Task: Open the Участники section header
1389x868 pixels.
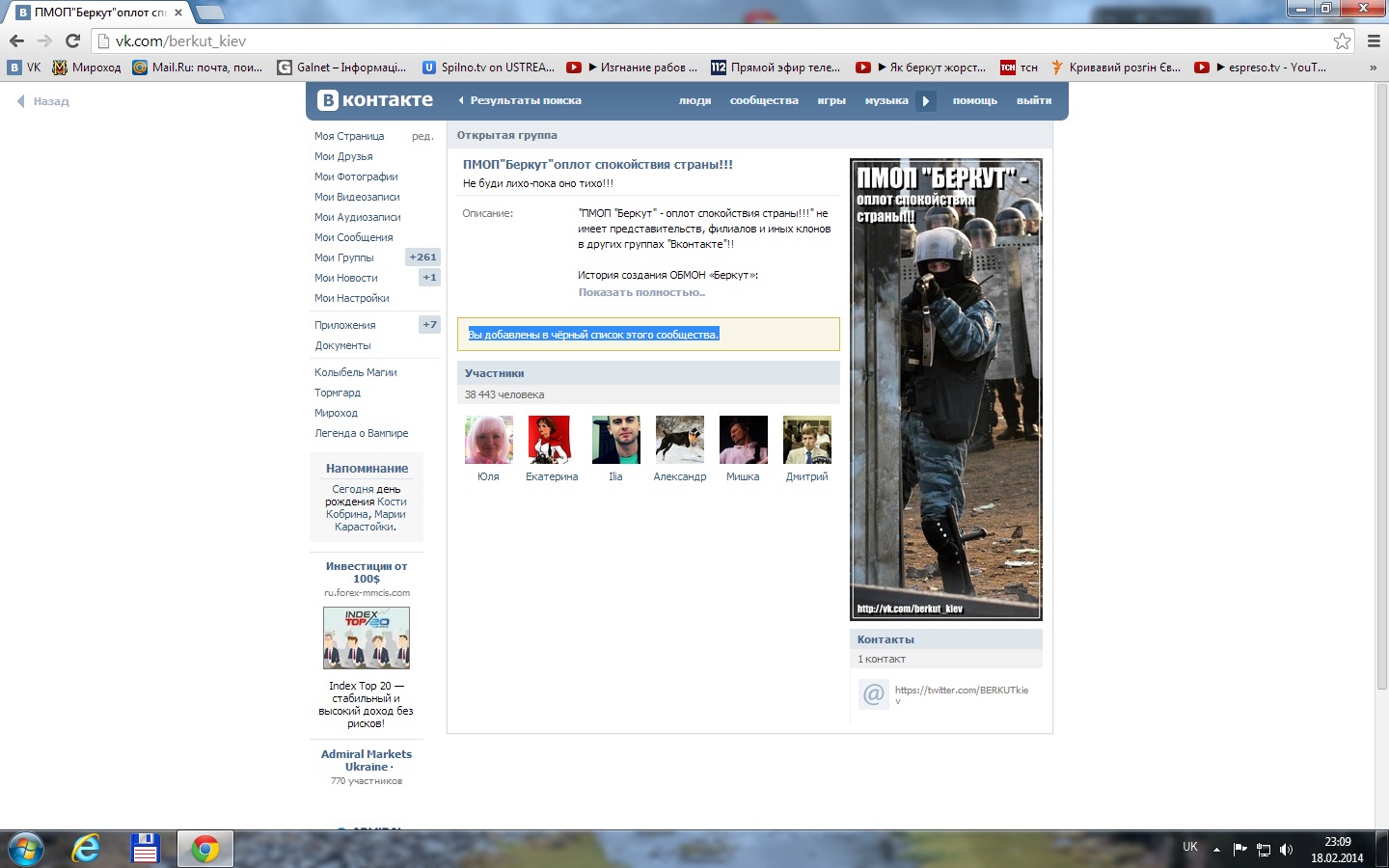Action: pos(647,373)
